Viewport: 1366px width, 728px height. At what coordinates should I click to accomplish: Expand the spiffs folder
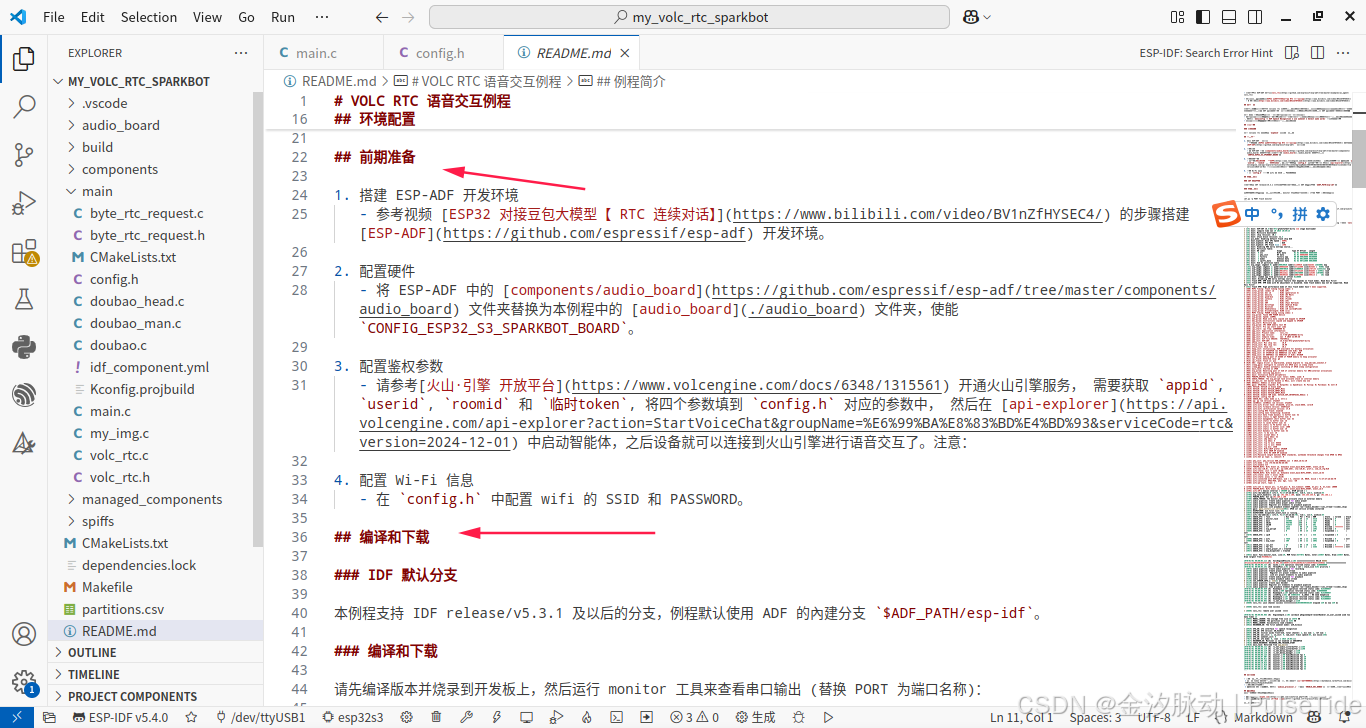(156, 521)
